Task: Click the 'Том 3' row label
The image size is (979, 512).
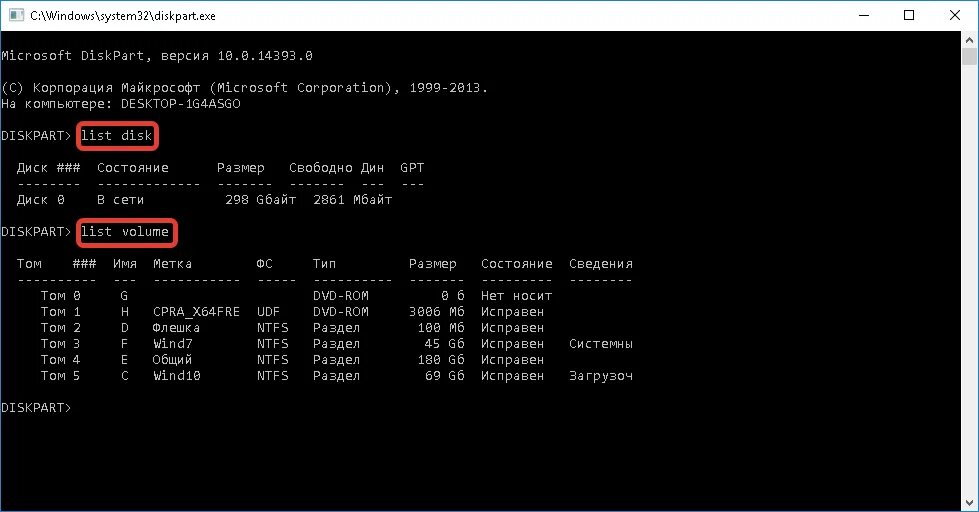Action: click(61, 343)
